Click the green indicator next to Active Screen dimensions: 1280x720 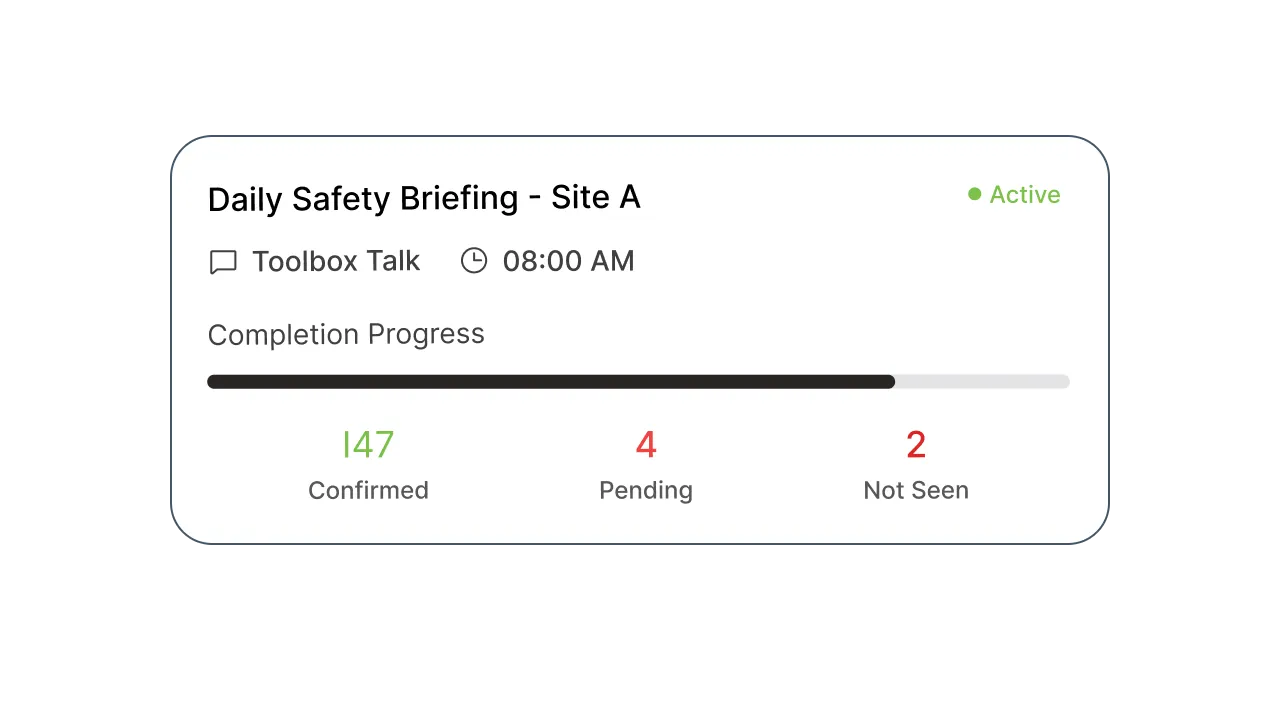click(x=974, y=193)
